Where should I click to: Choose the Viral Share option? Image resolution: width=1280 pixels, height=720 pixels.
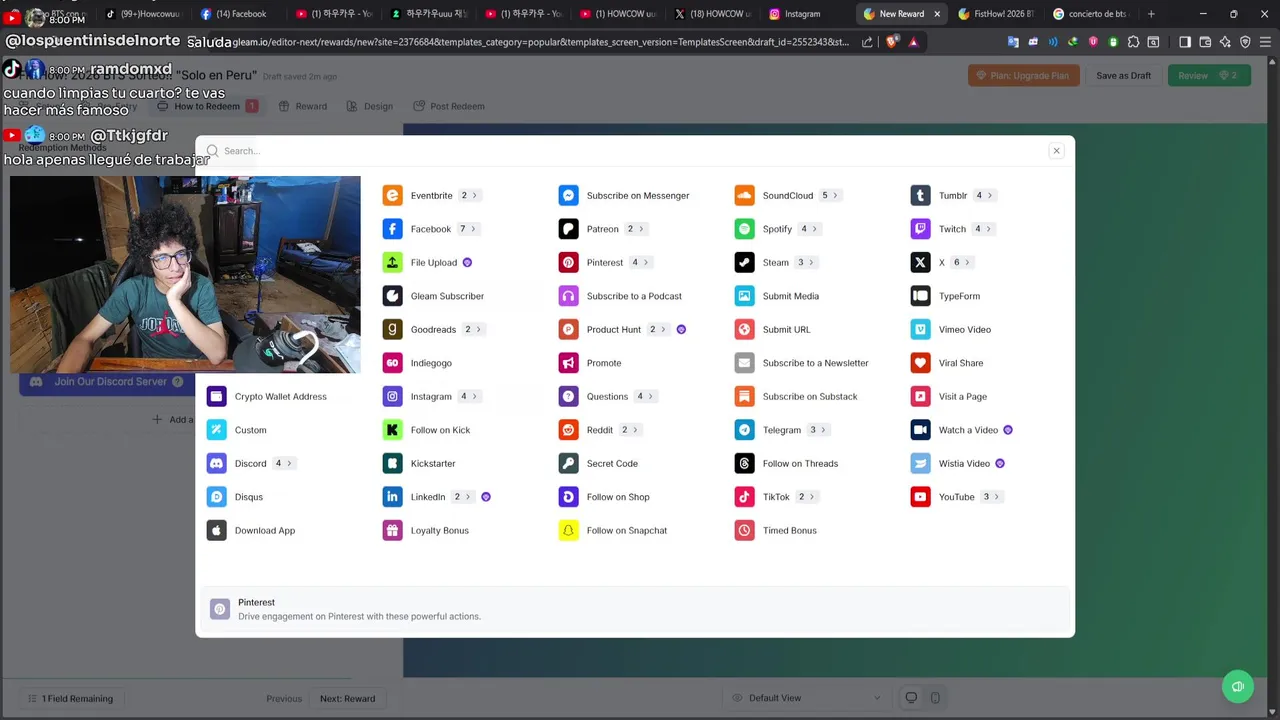(946, 363)
